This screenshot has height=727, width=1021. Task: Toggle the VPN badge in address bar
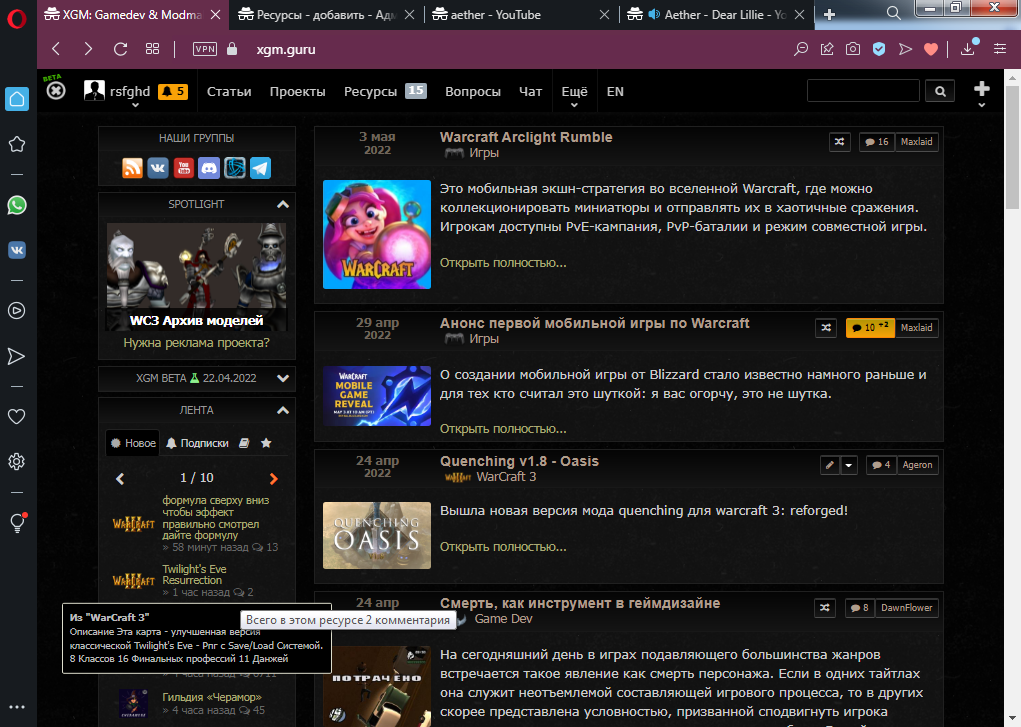[x=205, y=49]
